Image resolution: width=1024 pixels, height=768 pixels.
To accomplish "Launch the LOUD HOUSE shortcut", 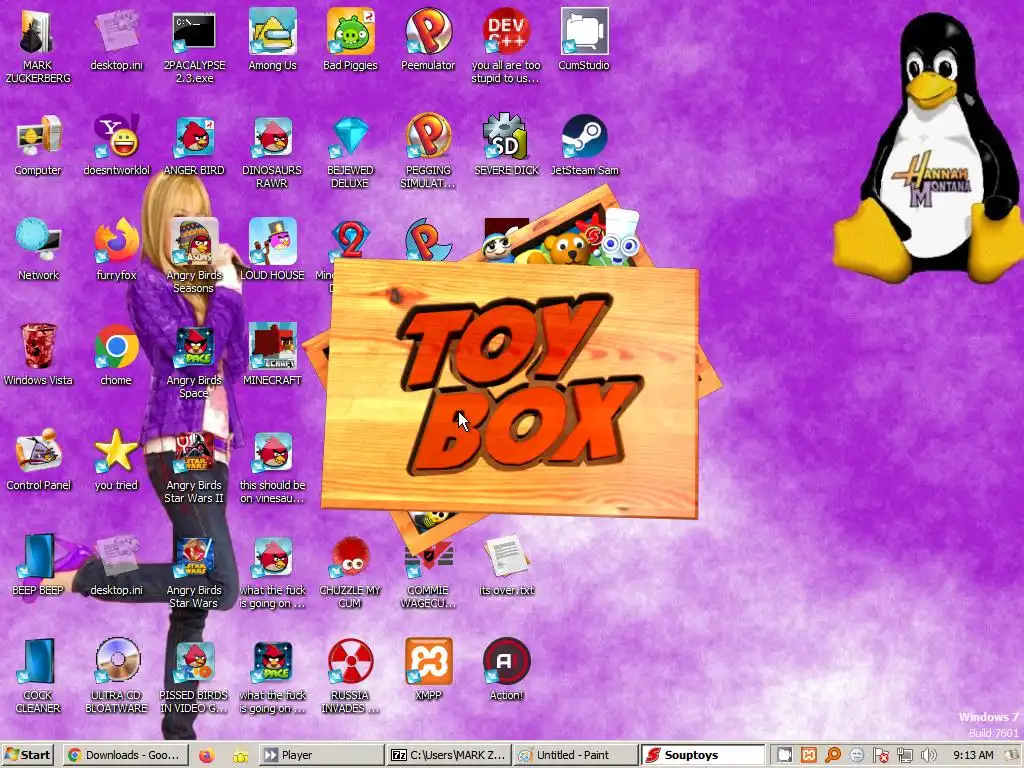I will (x=272, y=242).
